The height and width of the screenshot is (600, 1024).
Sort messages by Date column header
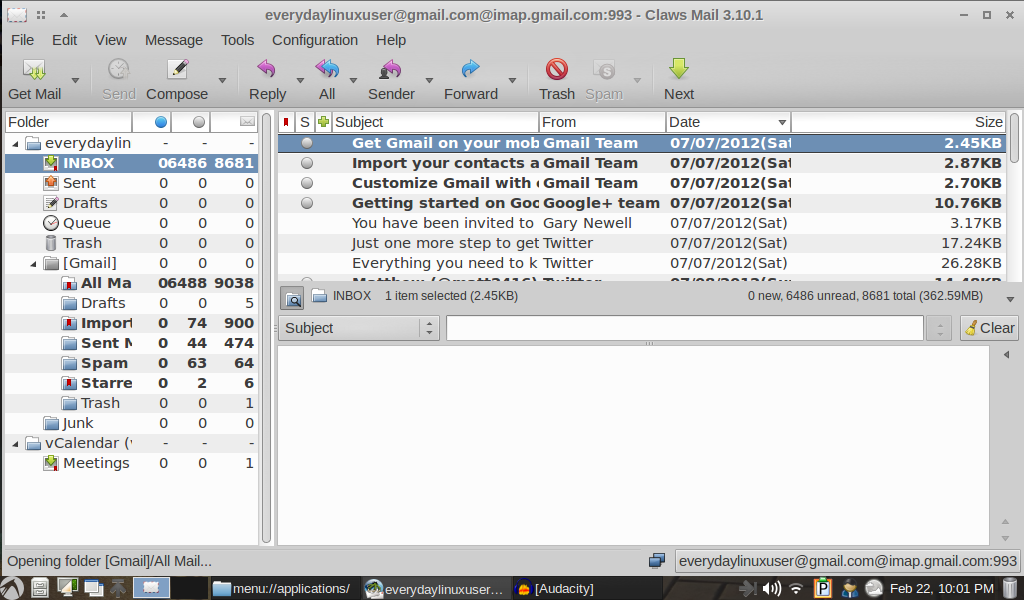727,122
